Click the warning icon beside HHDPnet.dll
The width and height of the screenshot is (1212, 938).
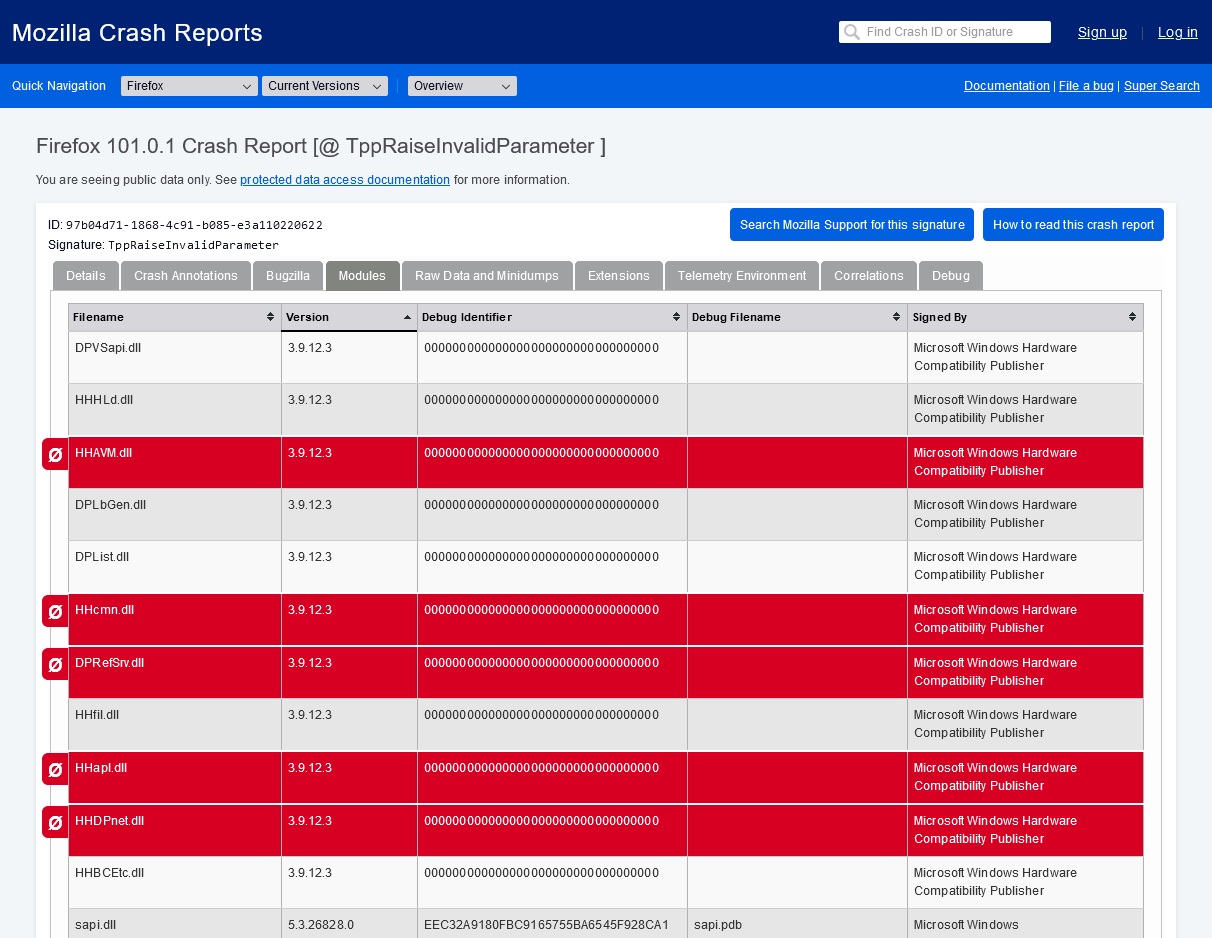click(x=55, y=822)
